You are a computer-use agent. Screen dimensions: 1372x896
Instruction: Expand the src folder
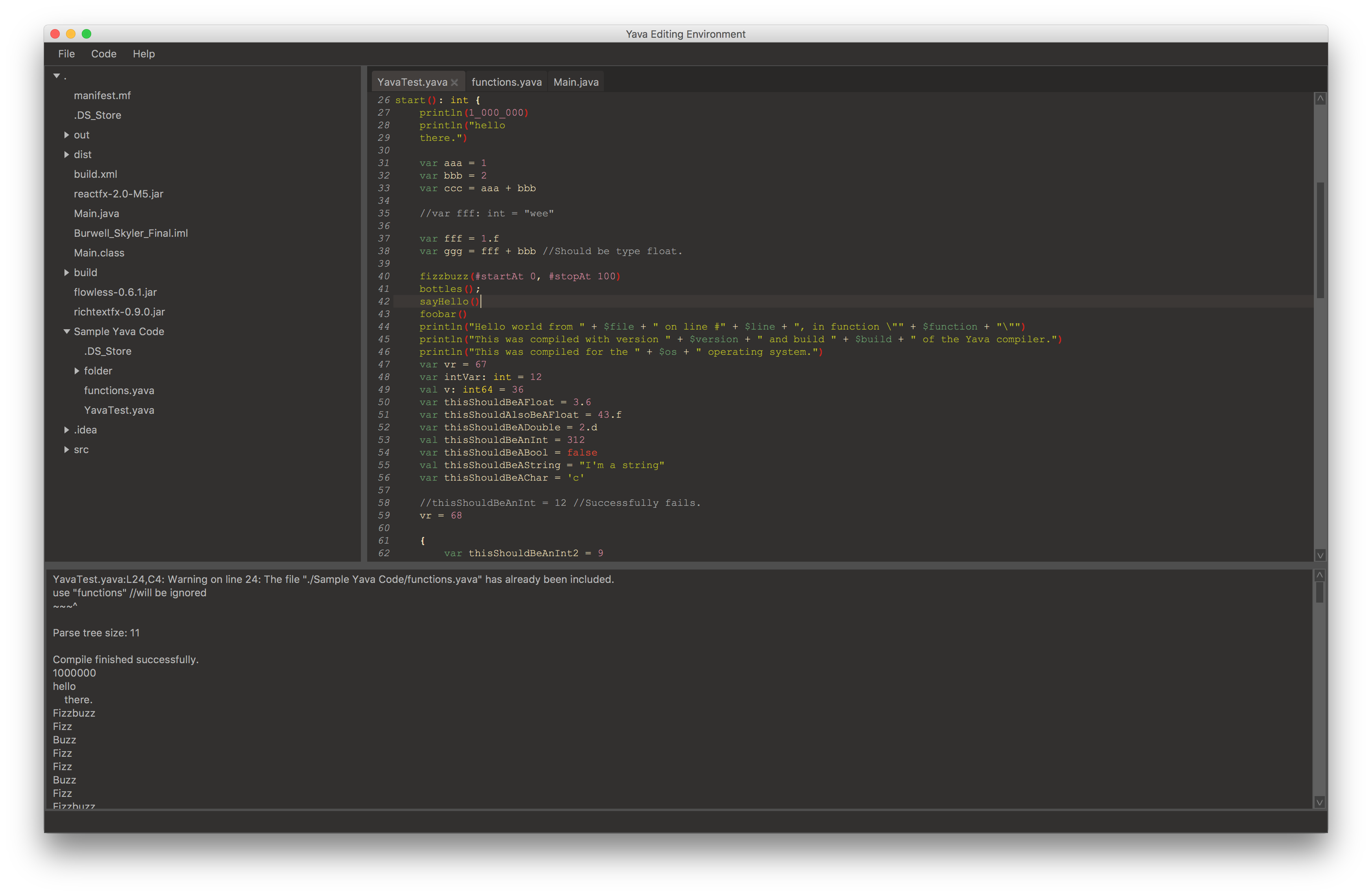pos(66,450)
